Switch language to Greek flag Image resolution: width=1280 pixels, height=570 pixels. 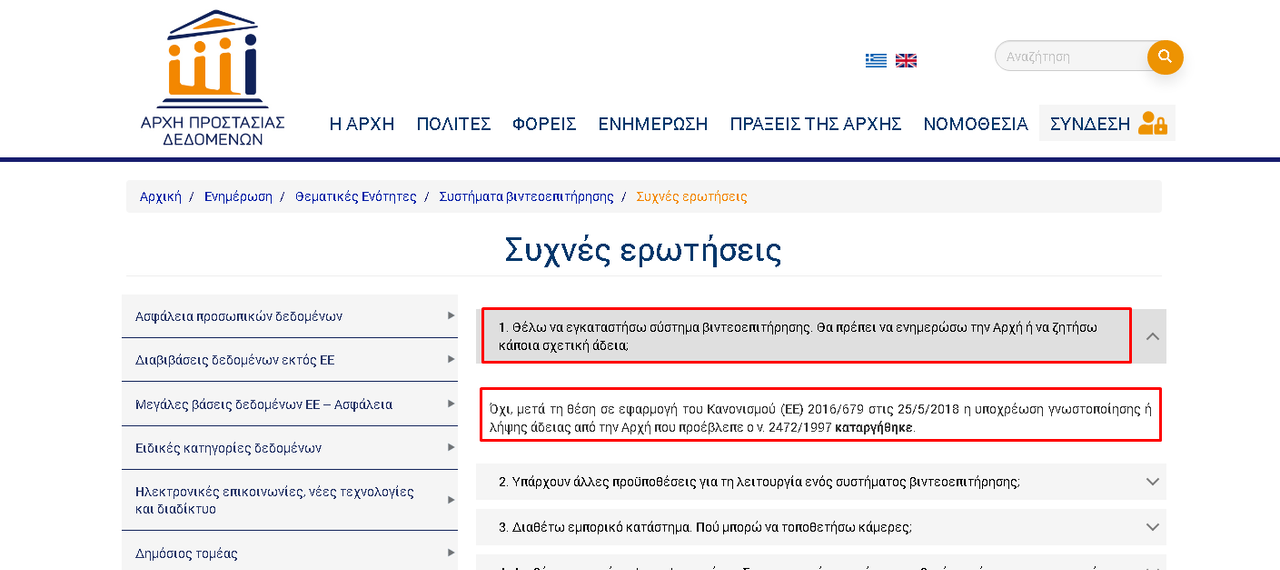pyautogui.click(x=876, y=60)
